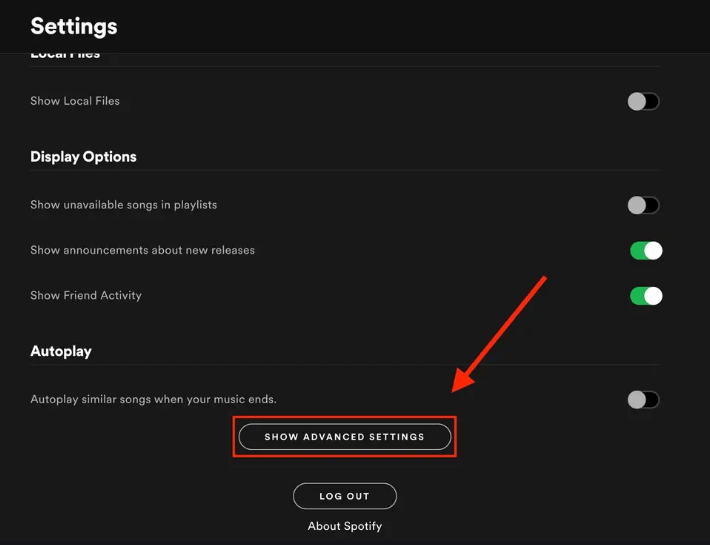Image resolution: width=710 pixels, height=545 pixels.
Task: Click "Show announcements about new releases" label
Action: [x=142, y=250]
